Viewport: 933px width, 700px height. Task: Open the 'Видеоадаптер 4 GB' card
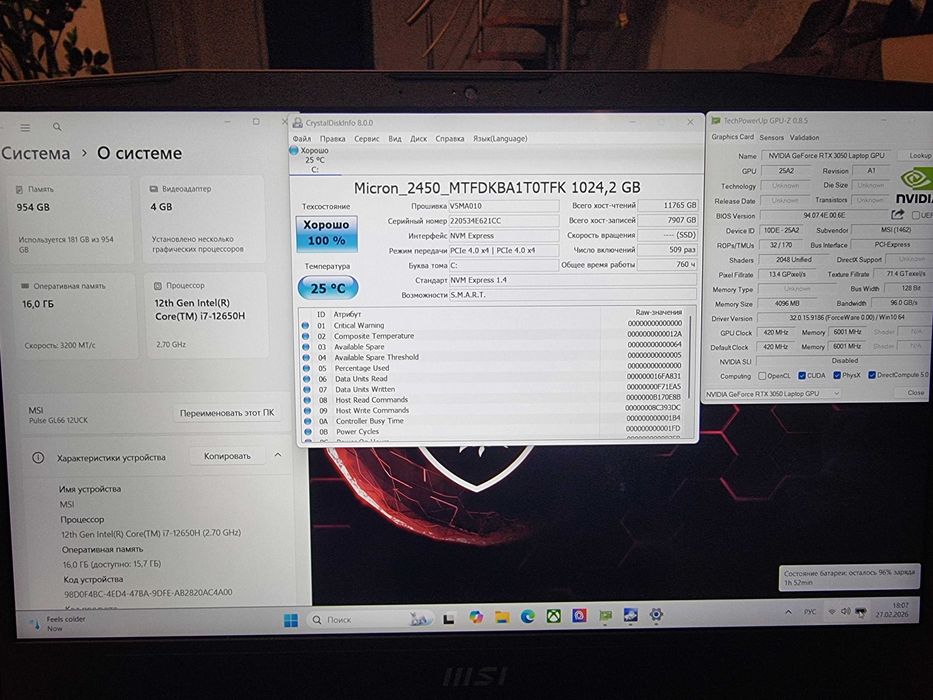pyautogui.click(x=203, y=219)
